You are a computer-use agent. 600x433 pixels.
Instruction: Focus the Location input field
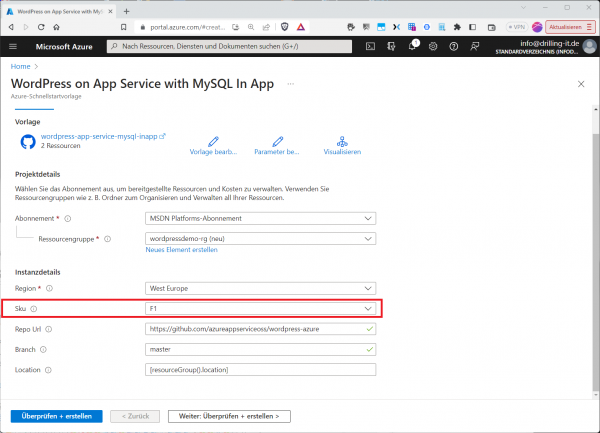[261, 370]
